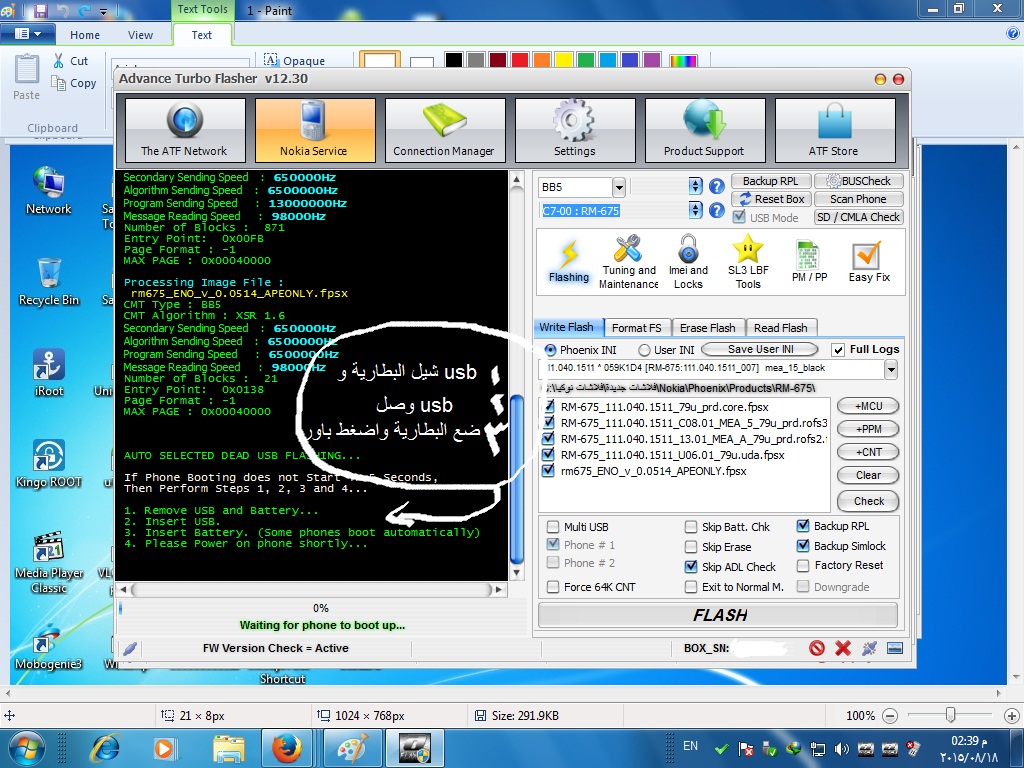The image size is (1024, 768).
Task: Toggle Skip ADL Check checkbox
Action: [691, 567]
